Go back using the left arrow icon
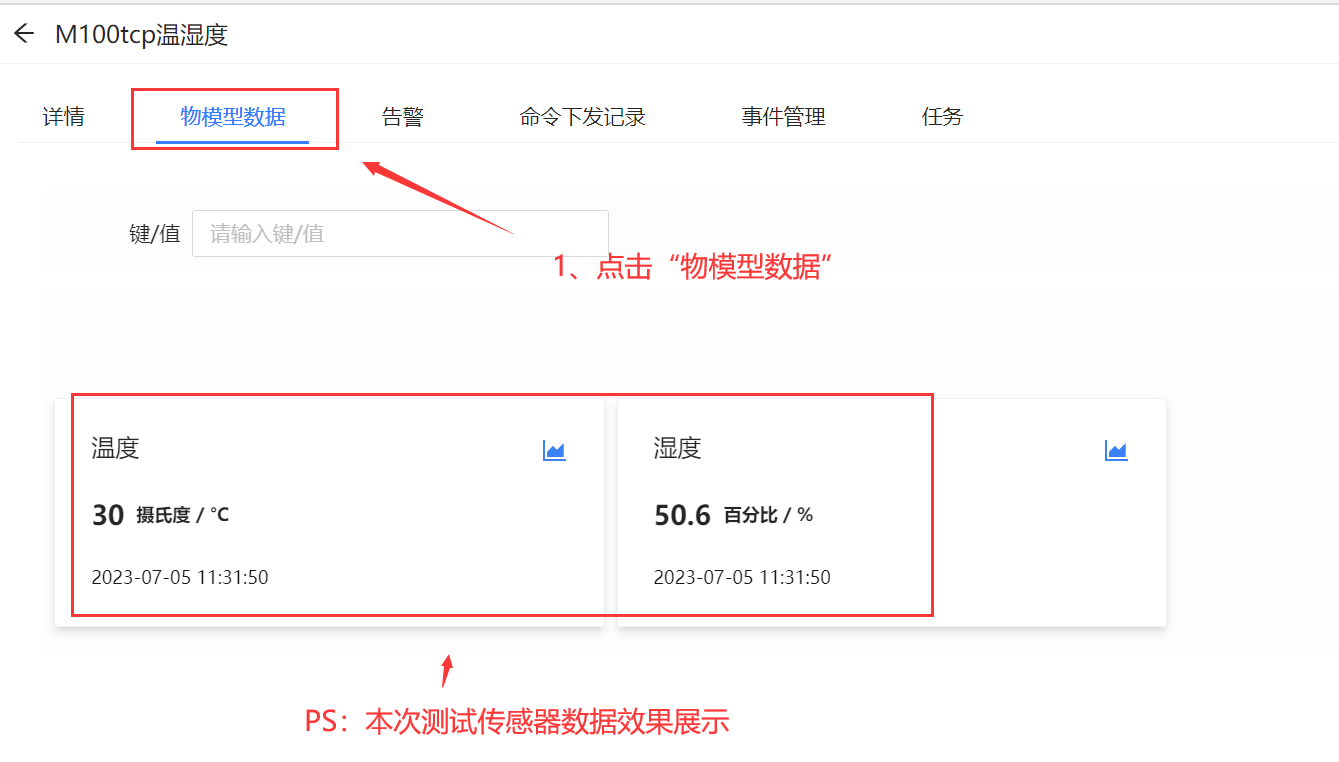The height and width of the screenshot is (762, 1339). (x=24, y=34)
